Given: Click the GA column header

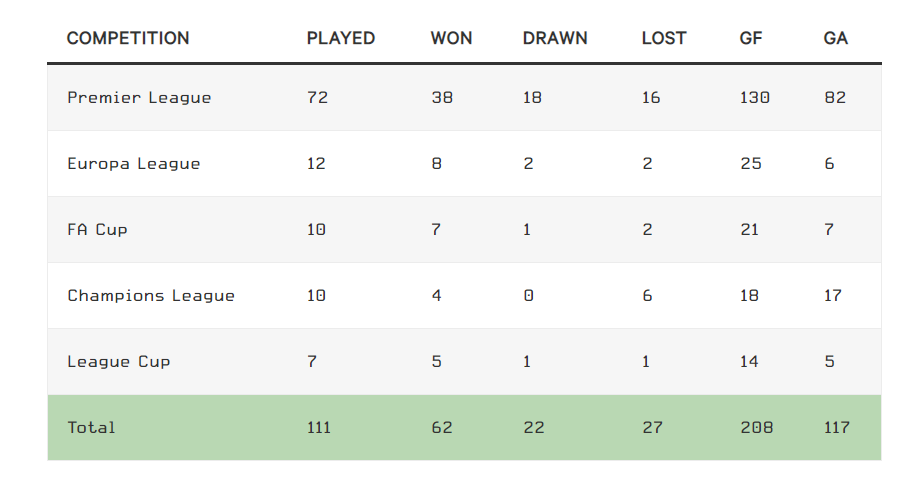Looking at the screenshot, I should coord(835,38).
